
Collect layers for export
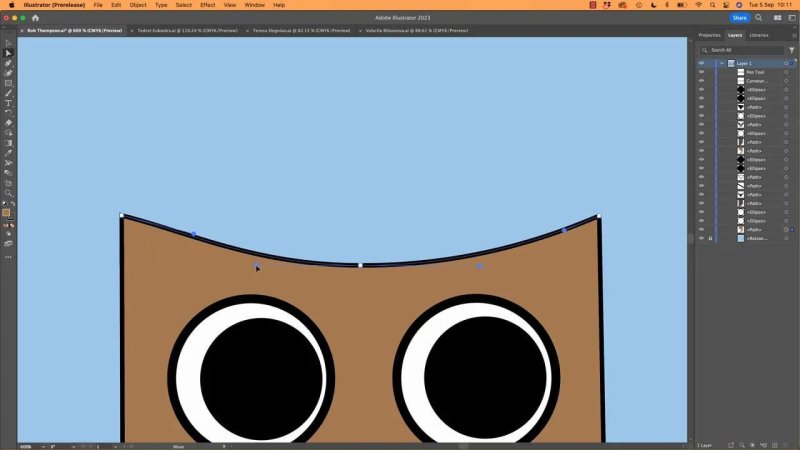[731, 445]
